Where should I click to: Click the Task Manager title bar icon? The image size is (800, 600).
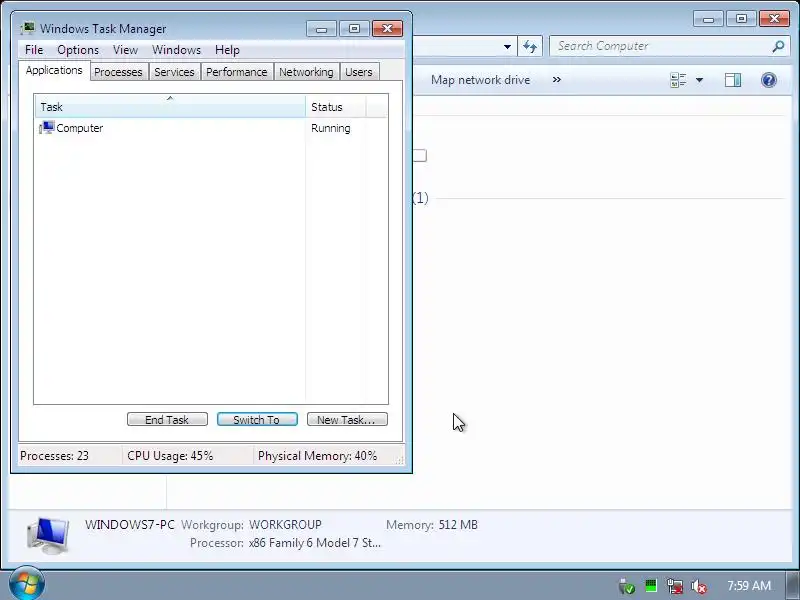click(28, 28)
